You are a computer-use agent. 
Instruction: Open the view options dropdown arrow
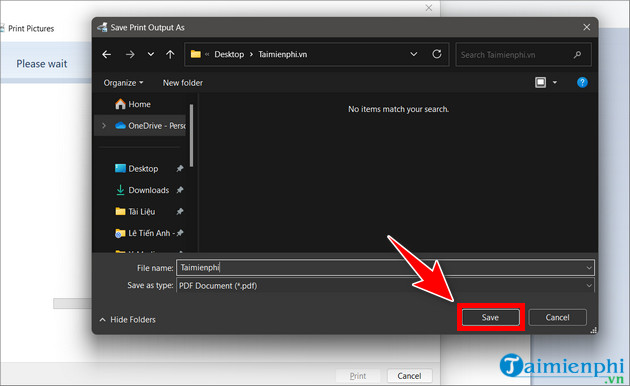click(x=554, y=82)
